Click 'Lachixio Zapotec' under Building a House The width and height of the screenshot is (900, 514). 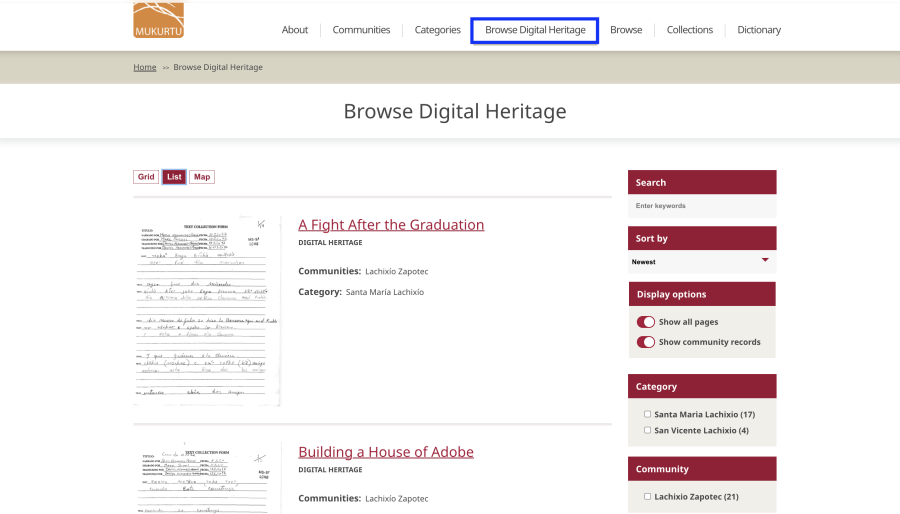point(397,499)
